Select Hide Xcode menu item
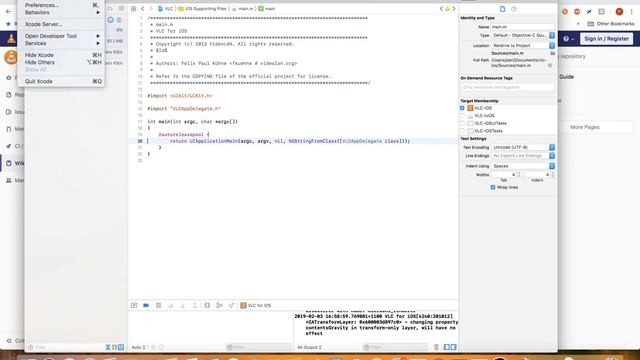 [61, 55]
